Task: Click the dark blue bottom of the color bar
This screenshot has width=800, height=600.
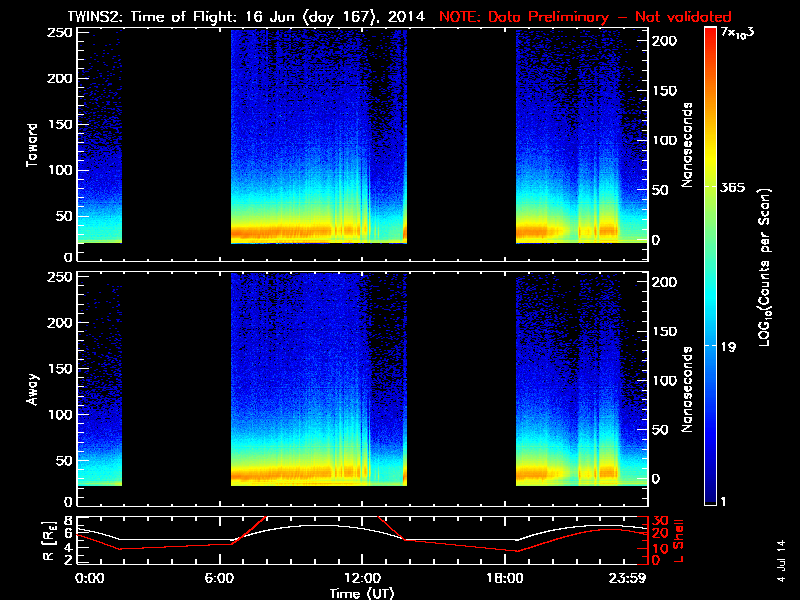Action: 711,490
